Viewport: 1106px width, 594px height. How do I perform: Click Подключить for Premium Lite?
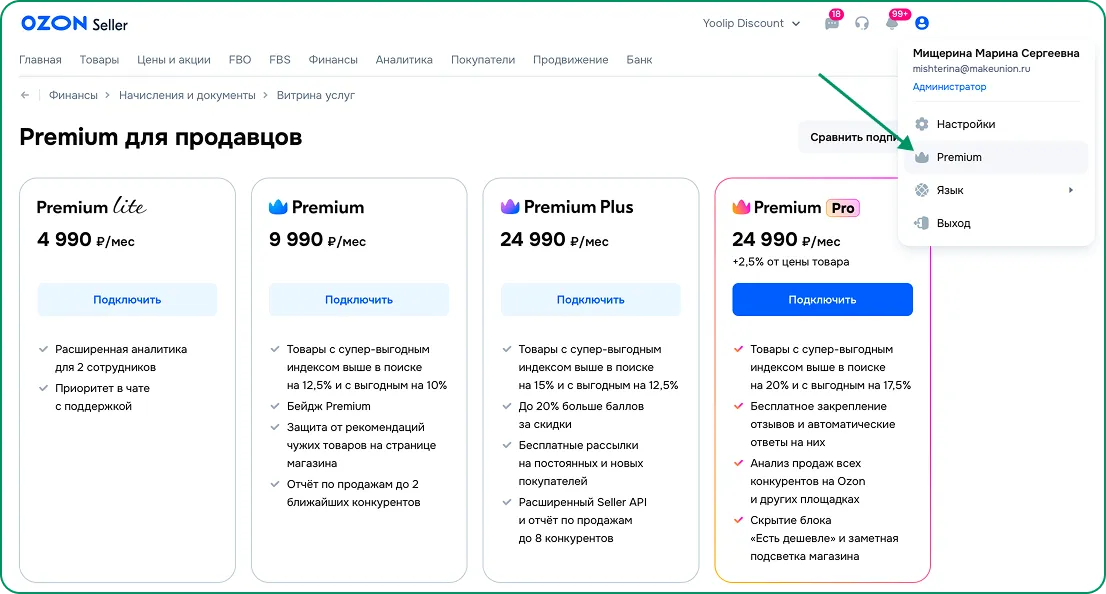coord(127,300)
